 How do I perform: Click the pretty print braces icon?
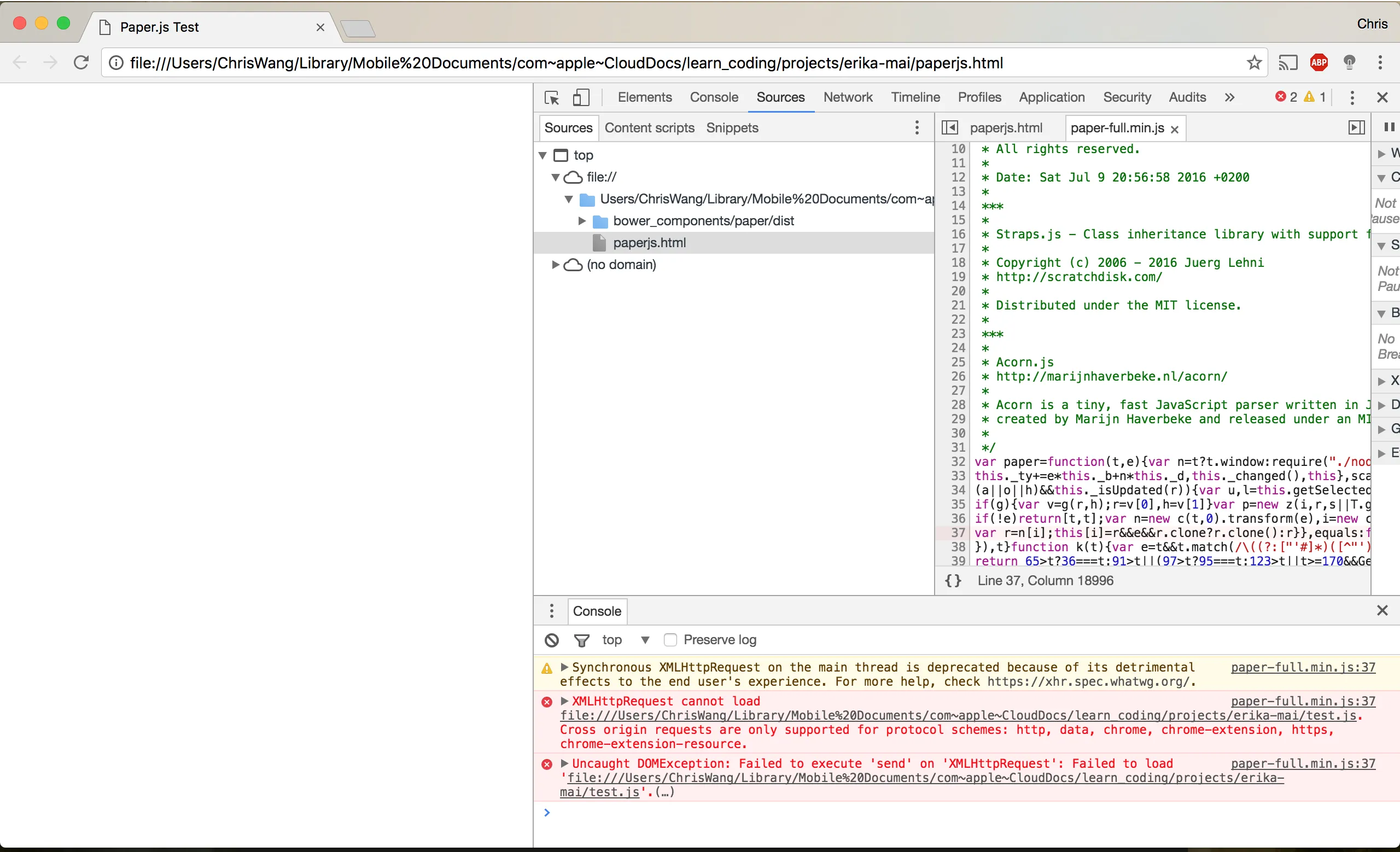click(x=953, y=581)
